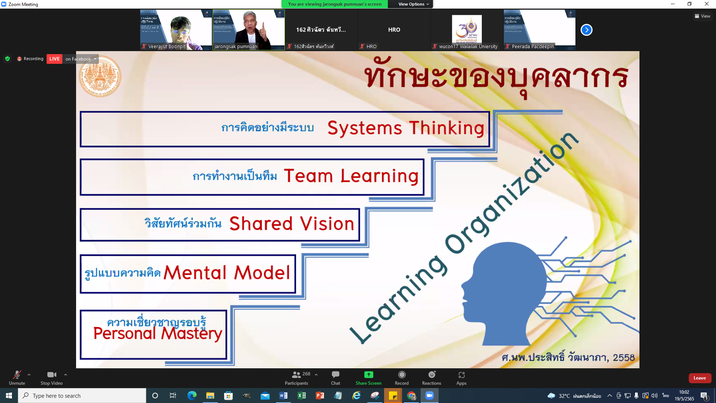
Task: Open Task View on the taskbar
Action: pyautogui.click(x=173, y=395)
